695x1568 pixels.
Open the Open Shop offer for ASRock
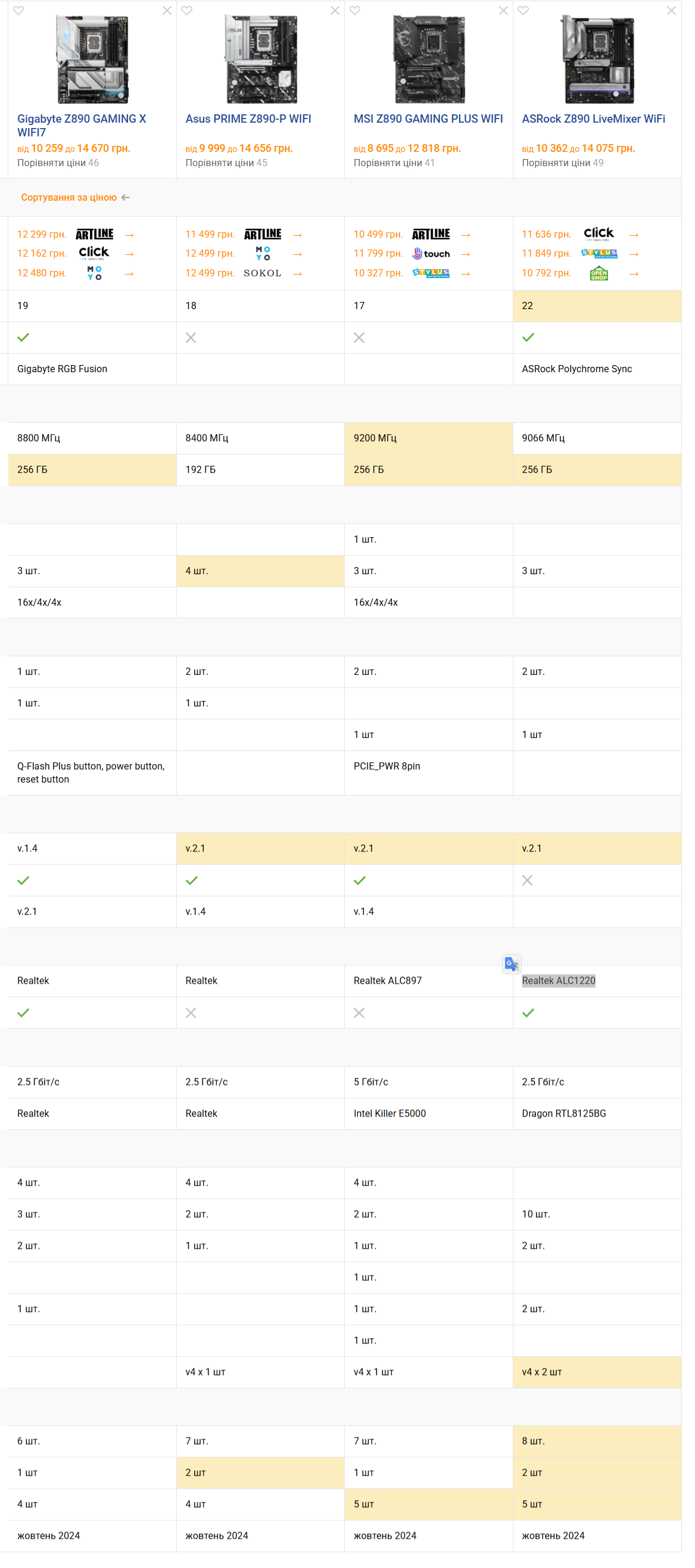[x=600, y=273]
